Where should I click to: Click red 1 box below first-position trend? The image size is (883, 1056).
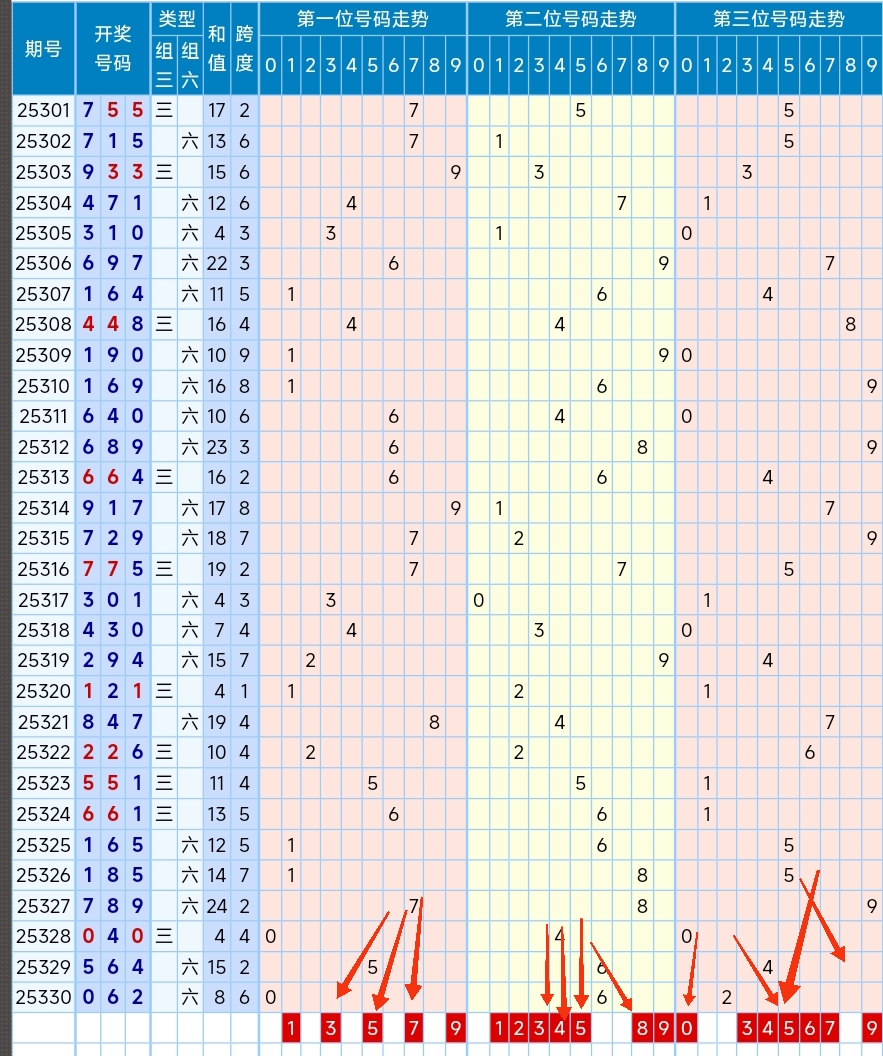291,1028
